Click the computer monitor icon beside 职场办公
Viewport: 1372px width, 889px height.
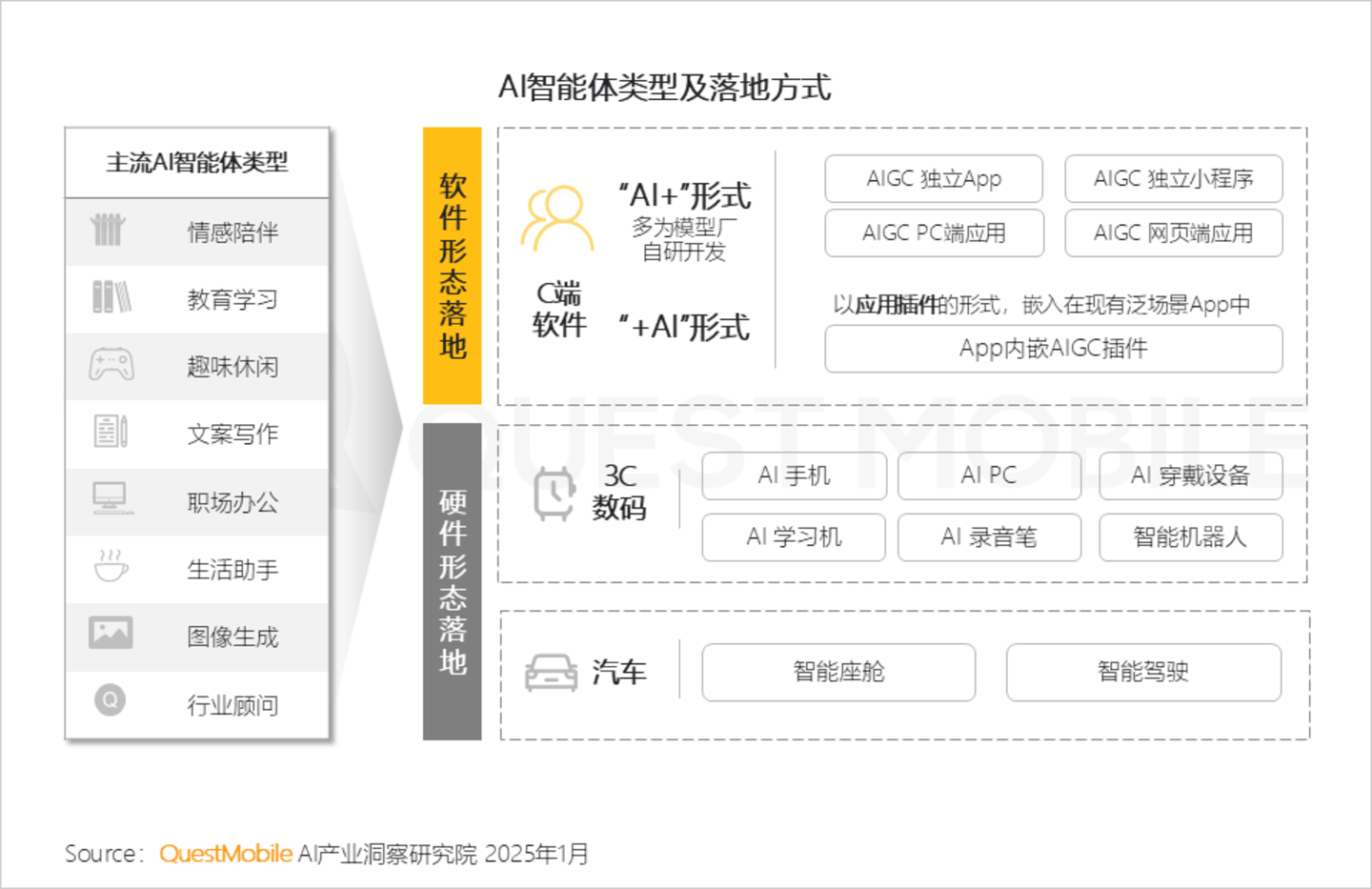(x=111, y=498)
